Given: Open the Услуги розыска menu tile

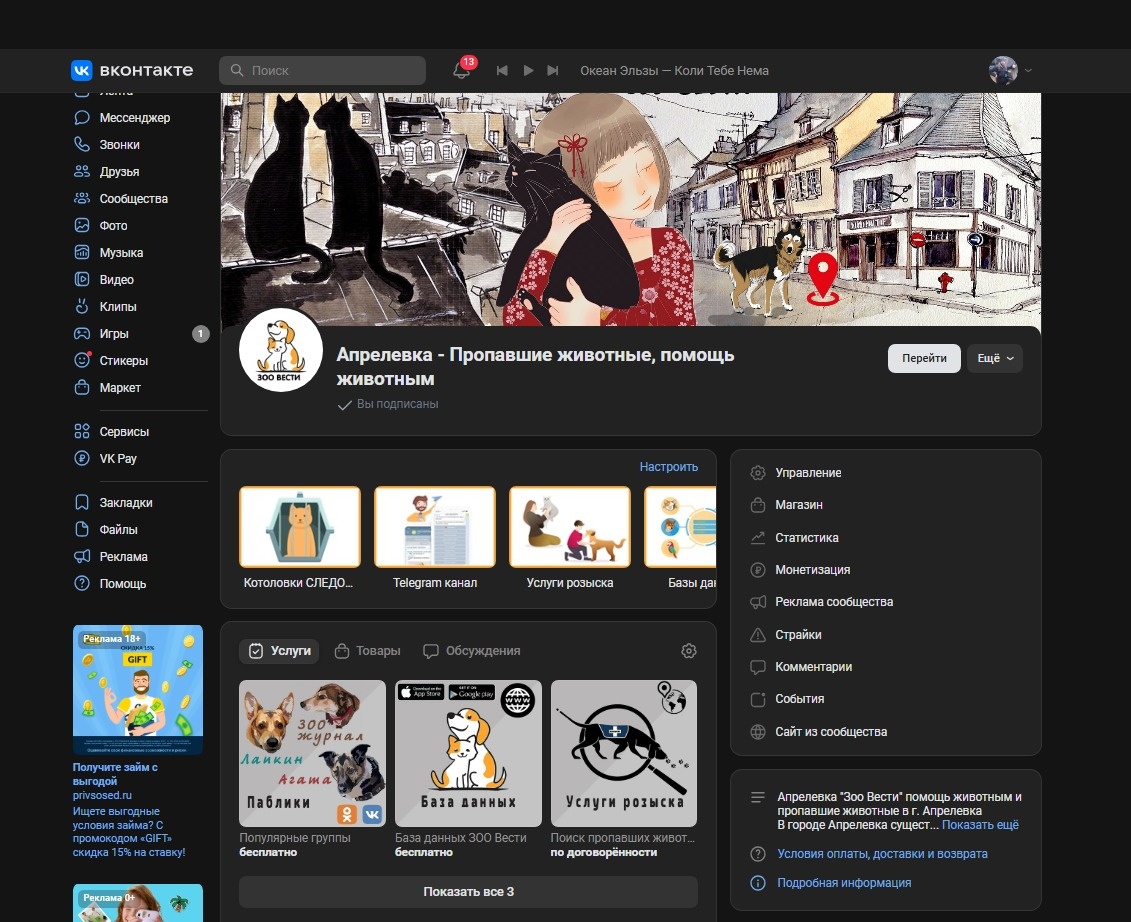Looking at the screenshot, I should 570,537.
